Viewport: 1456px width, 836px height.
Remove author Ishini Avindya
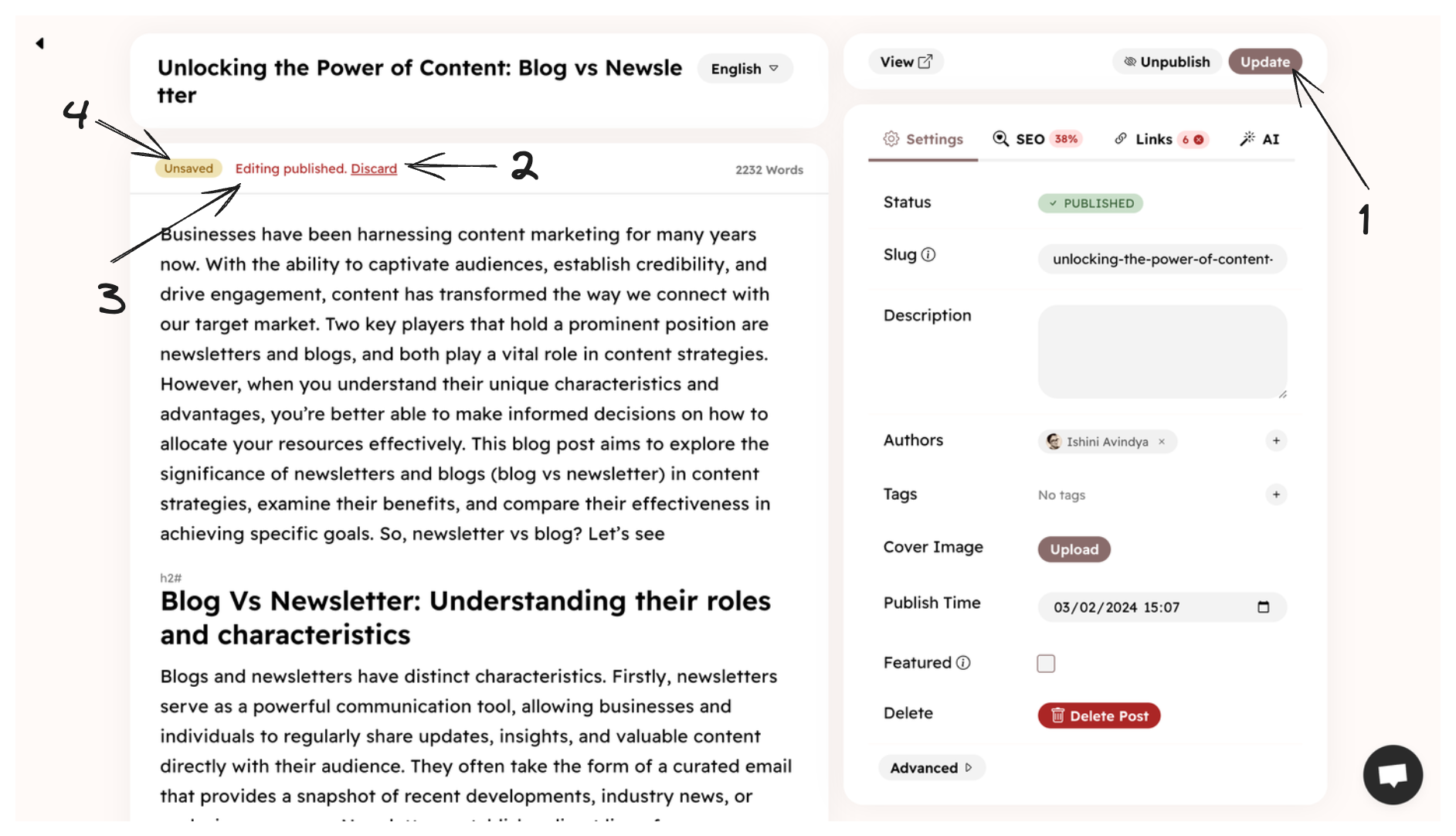pos(1162,442)
